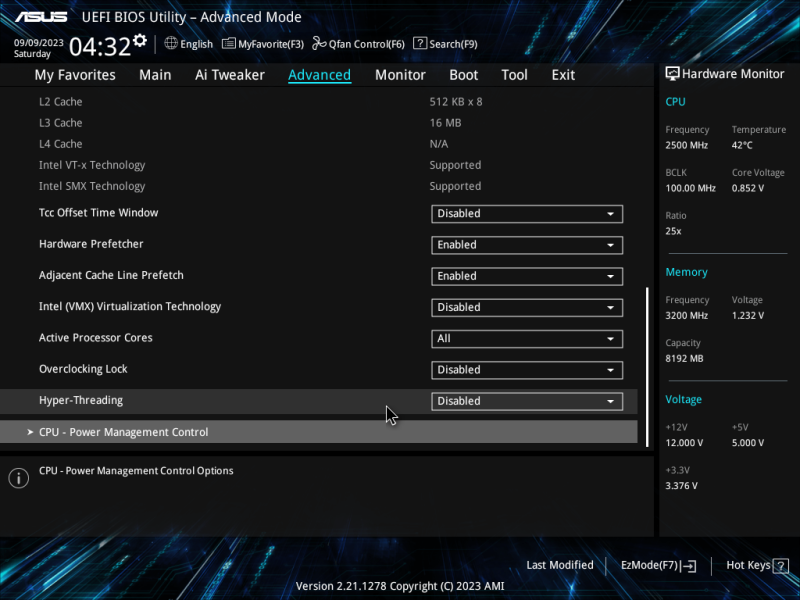800x600 pixels.
Task: Switch to Monitor tab
Action: point(400,75)
